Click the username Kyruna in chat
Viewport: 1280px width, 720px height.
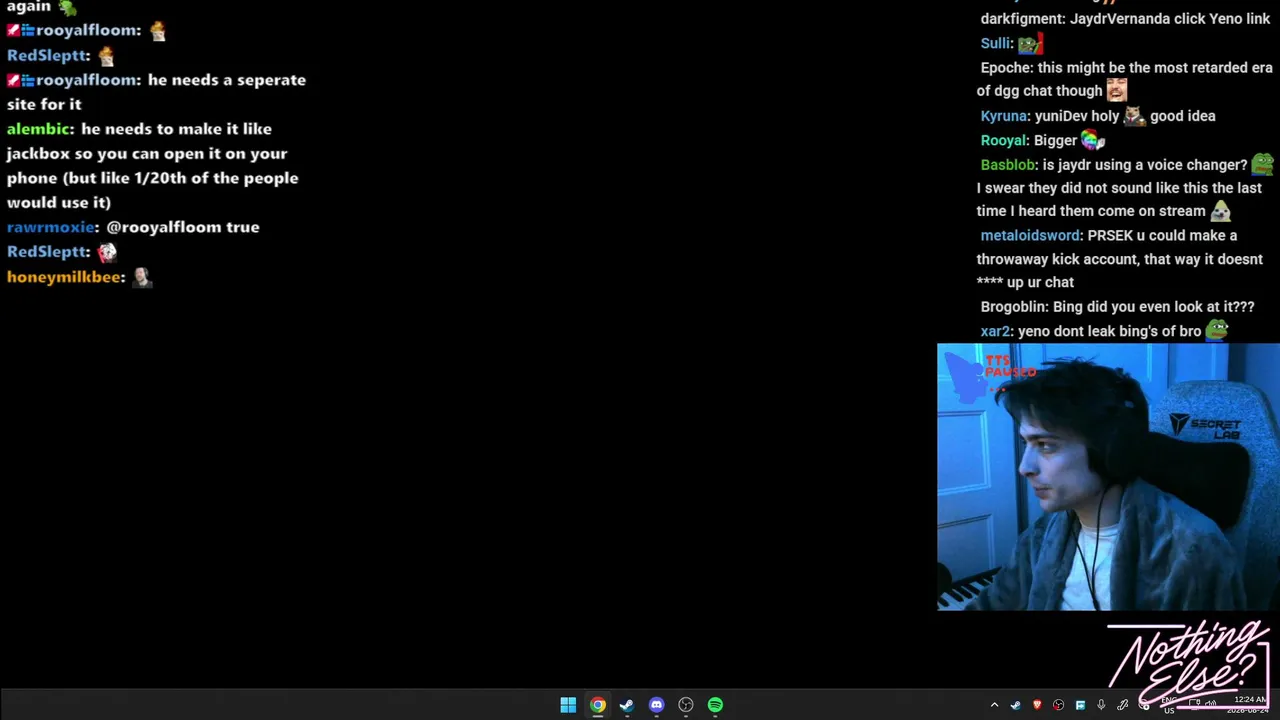[1003, 116]
